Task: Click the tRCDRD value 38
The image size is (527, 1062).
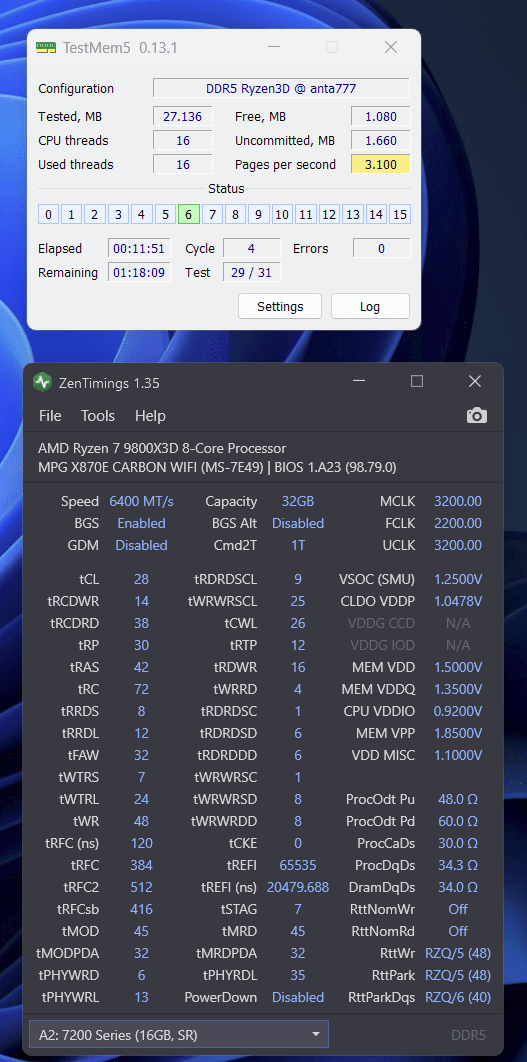Action: click(141, 623)
